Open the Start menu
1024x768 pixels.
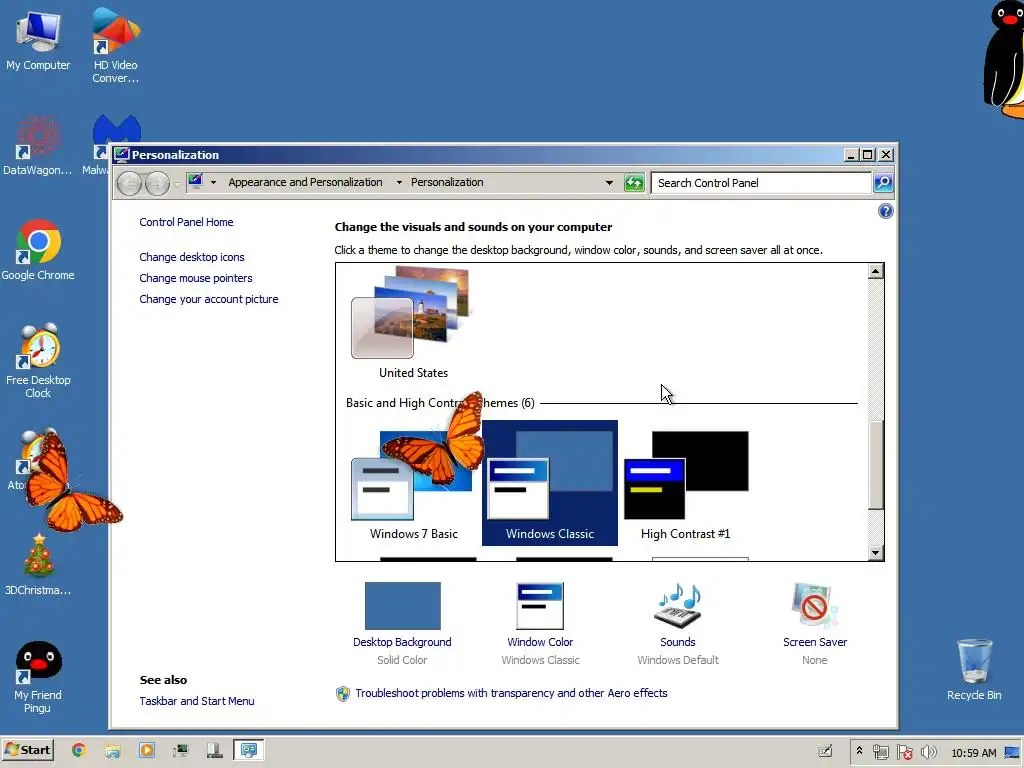(x=27, y=750)
